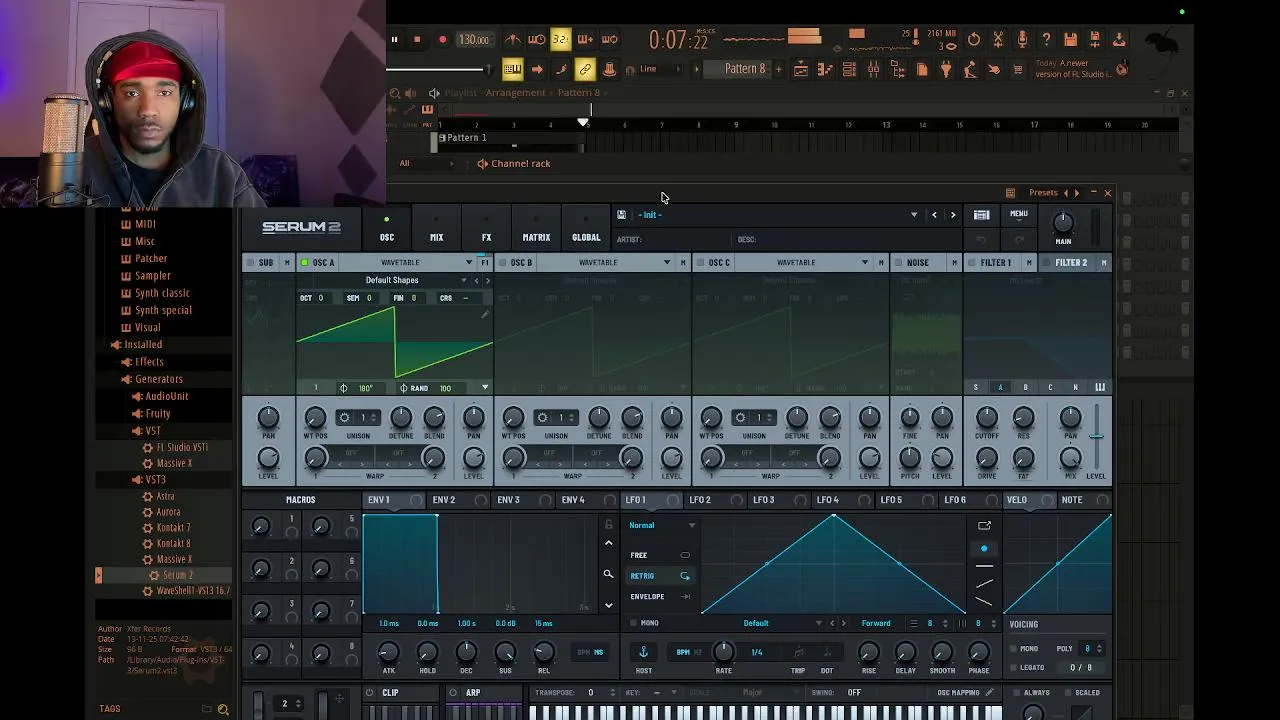Enable the OSC C power toggle
The image size is (1280, 720).
click(x=701, y=263)
